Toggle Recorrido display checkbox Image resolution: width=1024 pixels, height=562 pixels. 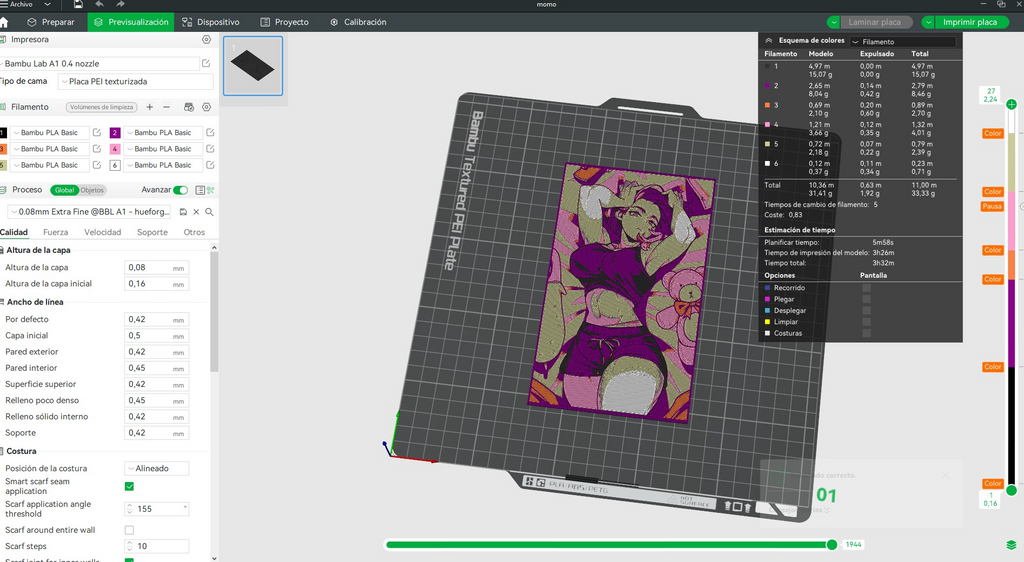[x=867, y=288]
